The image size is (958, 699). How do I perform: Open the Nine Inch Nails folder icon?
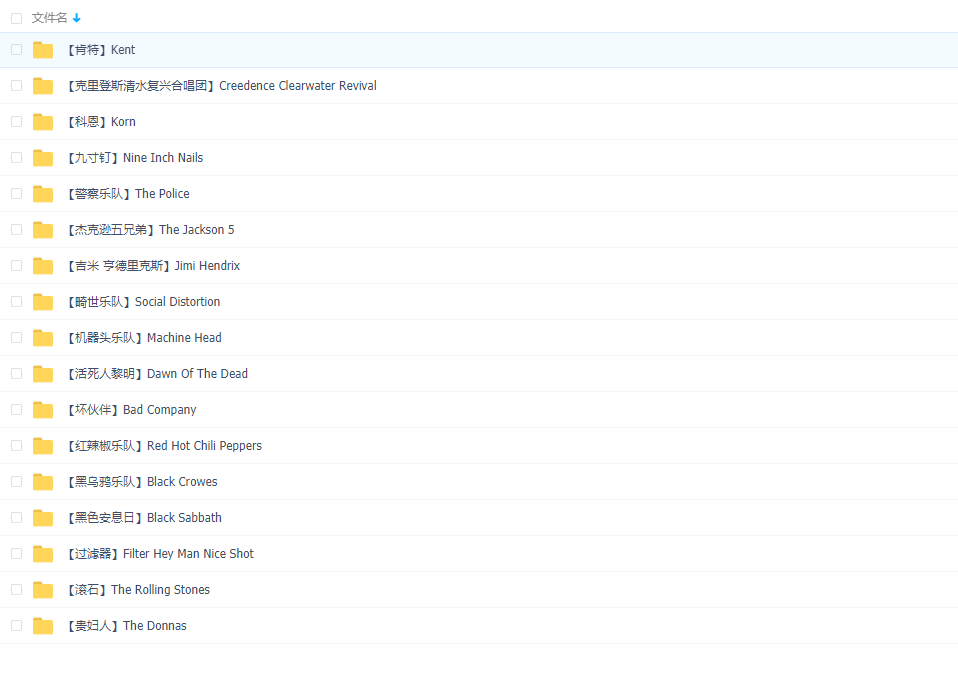pos(43,158)
